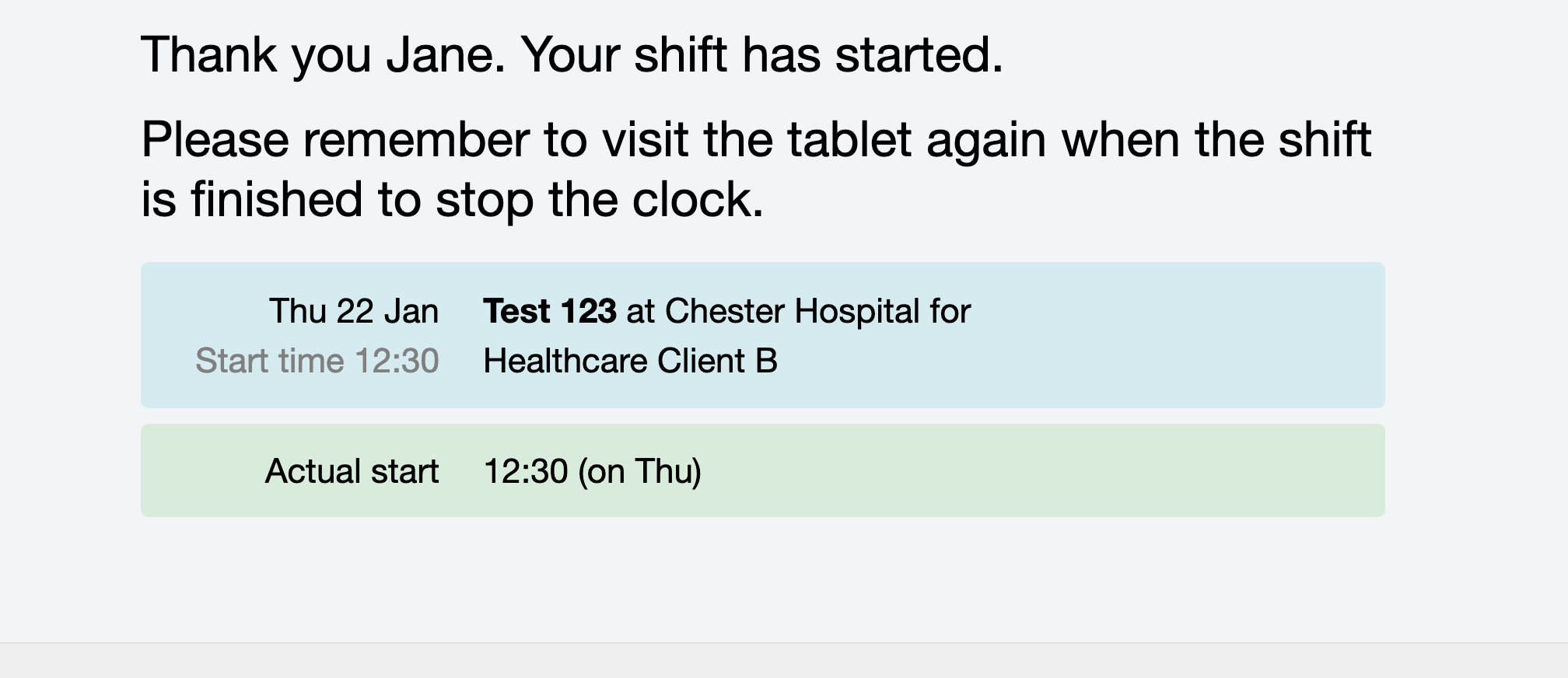Image resolution: width=1568 pixels, height=678 pixels.
Task: Click the word "finished" in the reminder
Action: (276, 200)
